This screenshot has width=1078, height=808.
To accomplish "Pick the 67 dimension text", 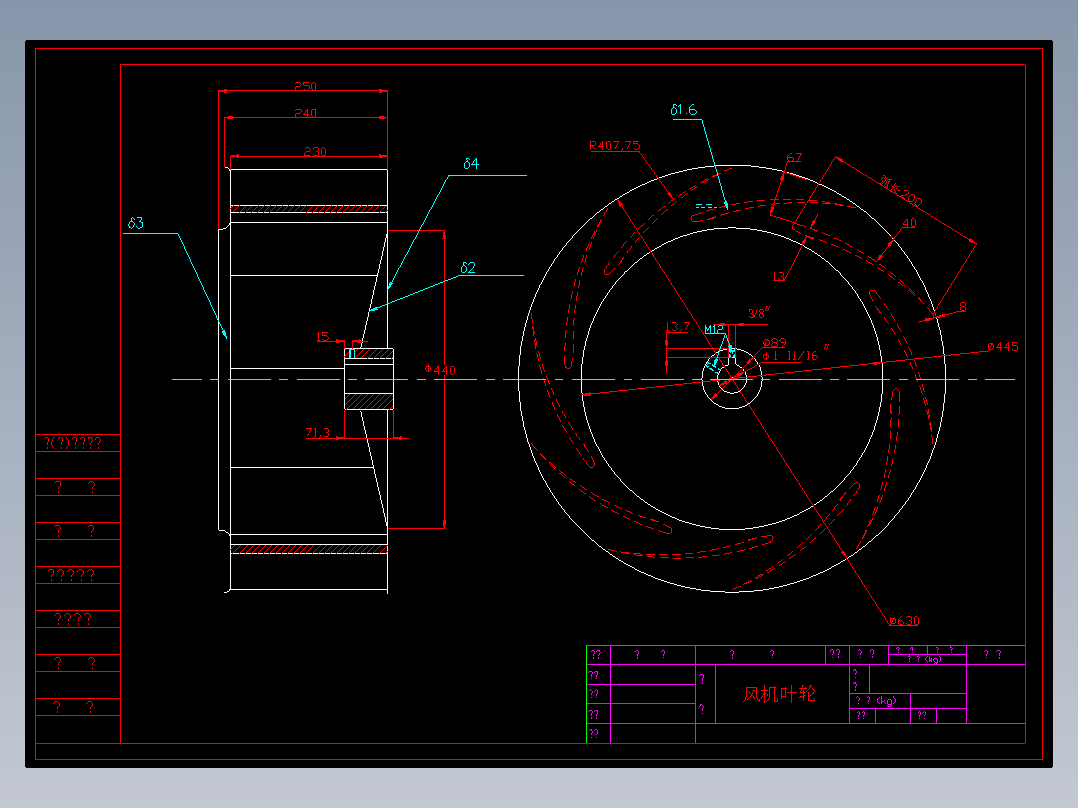I will [x=794, y=157].
